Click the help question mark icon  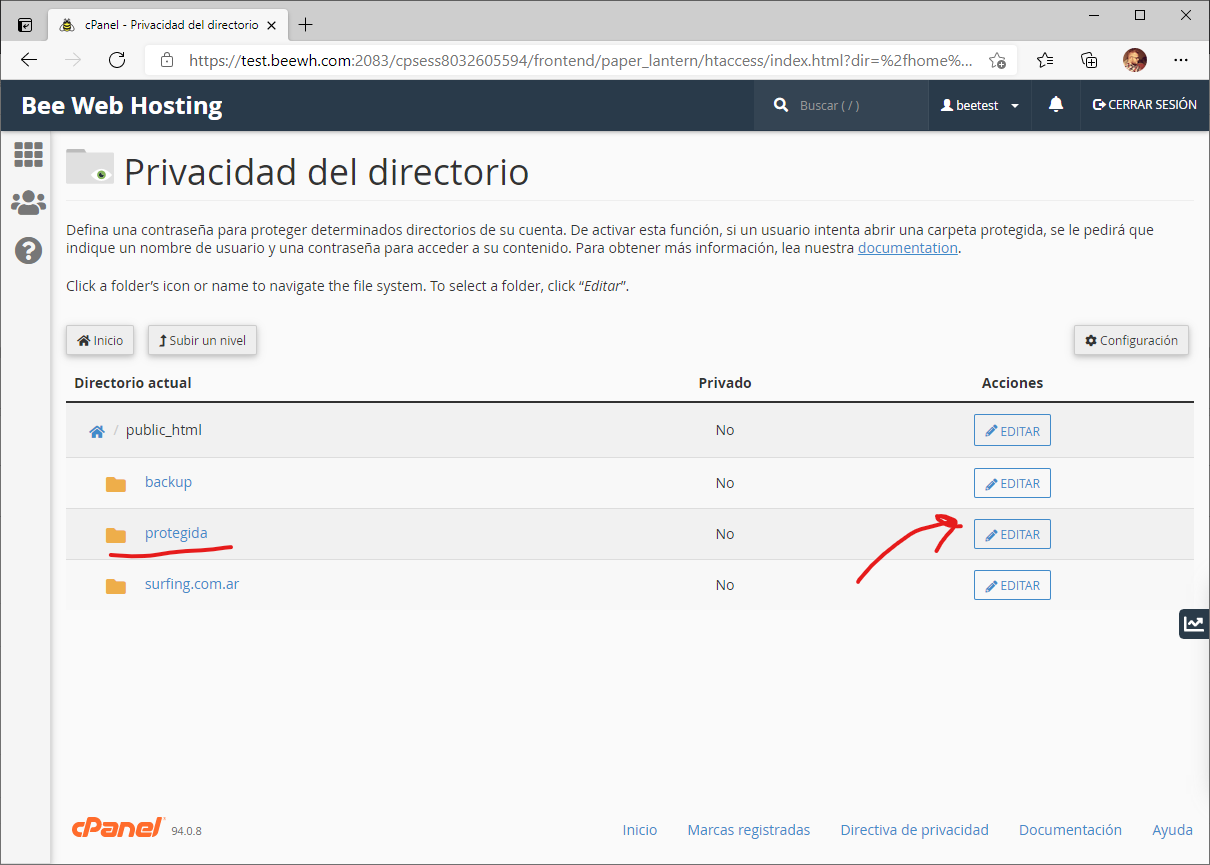coord(28,250)
